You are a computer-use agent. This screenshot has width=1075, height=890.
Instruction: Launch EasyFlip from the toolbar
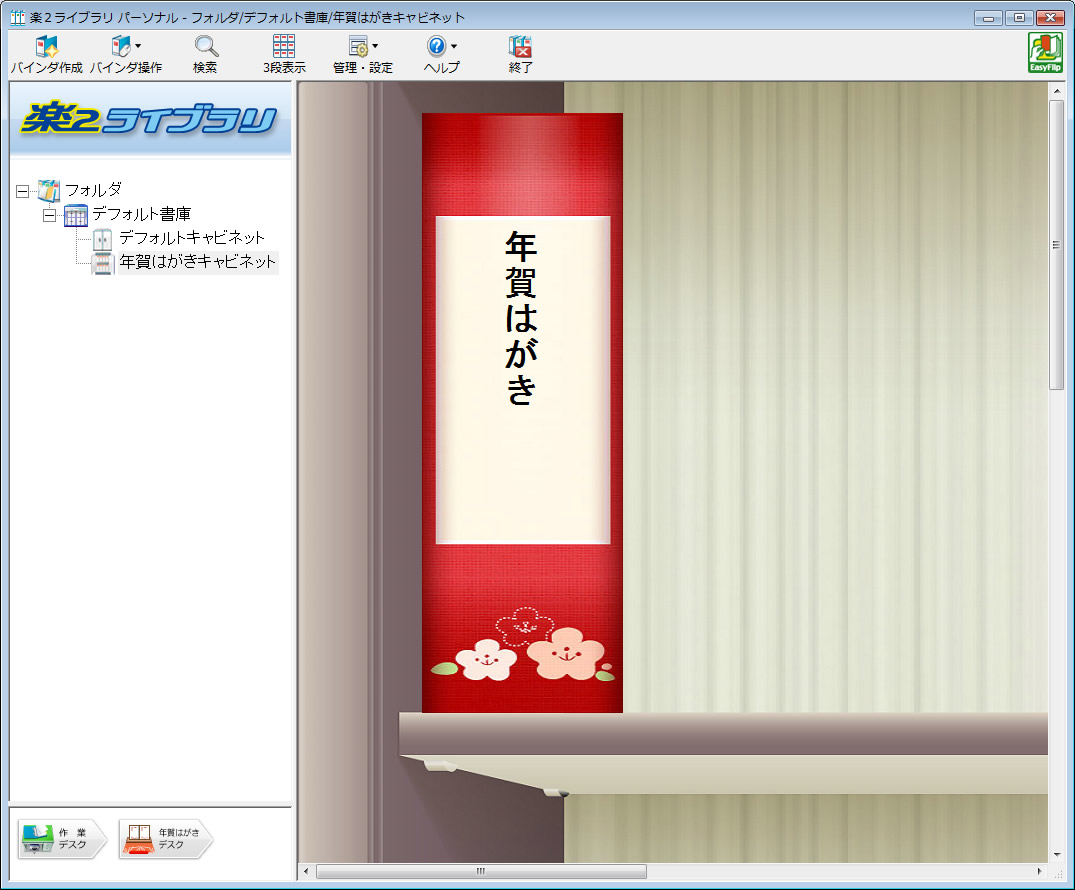point(1045,53)
